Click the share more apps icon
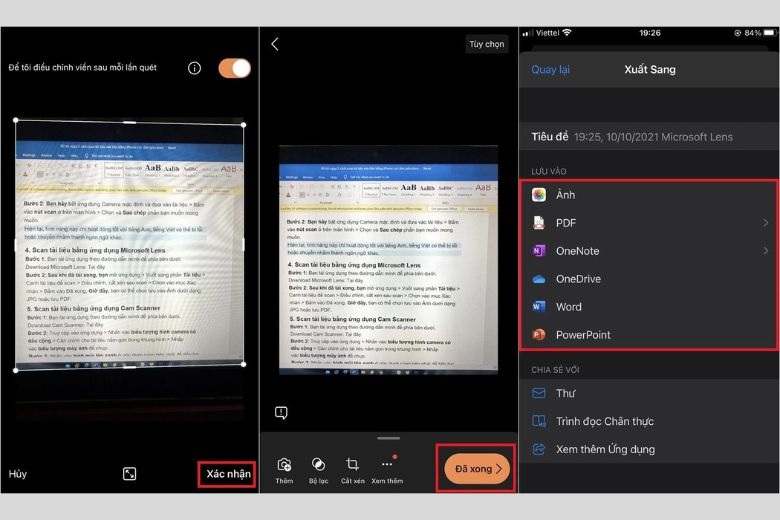780x520 pixels. tap(539, 449)
